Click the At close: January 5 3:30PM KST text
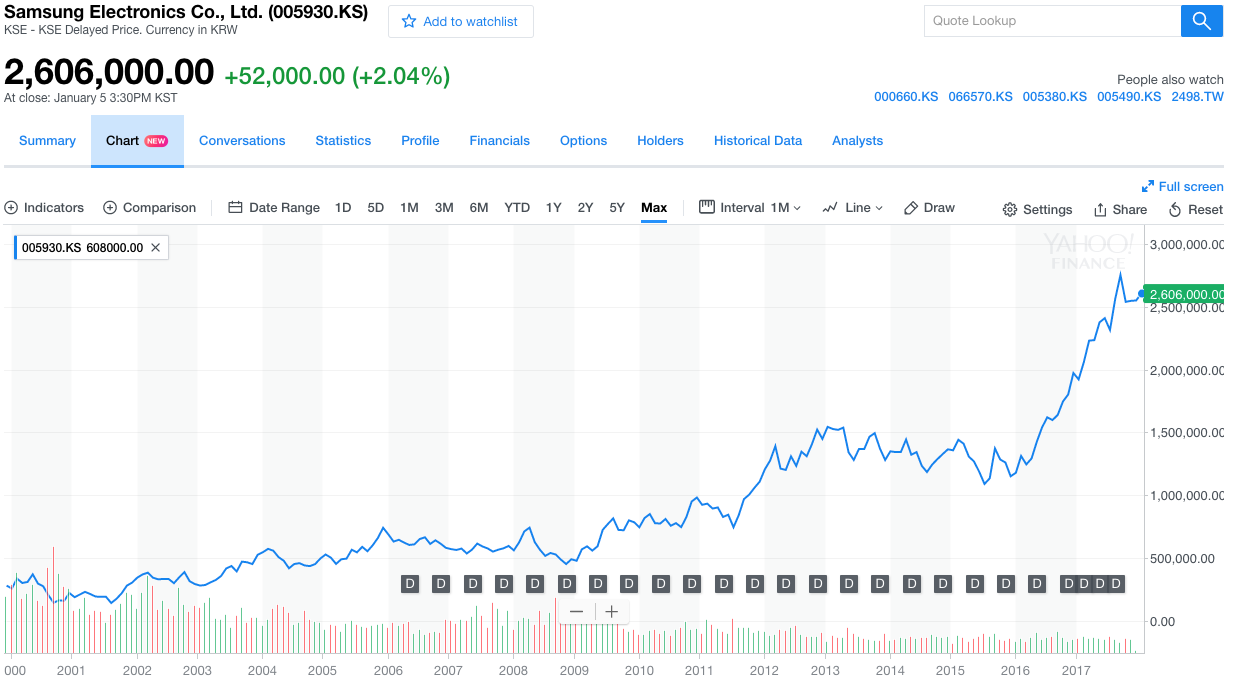 pos(91,98)
